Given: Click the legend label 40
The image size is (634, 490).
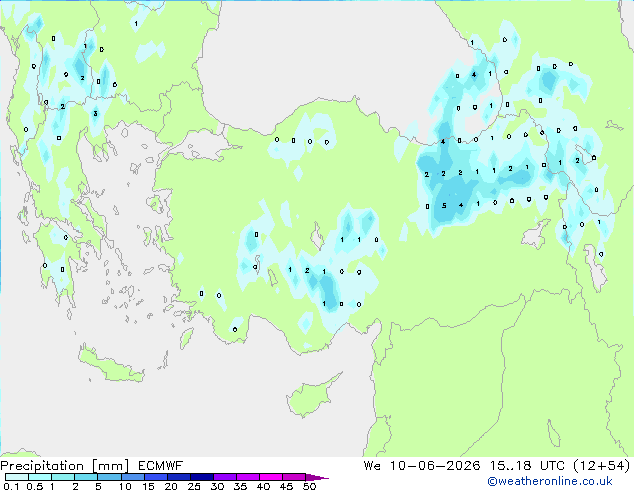Looking at the screenshot, I should (263, 486).
